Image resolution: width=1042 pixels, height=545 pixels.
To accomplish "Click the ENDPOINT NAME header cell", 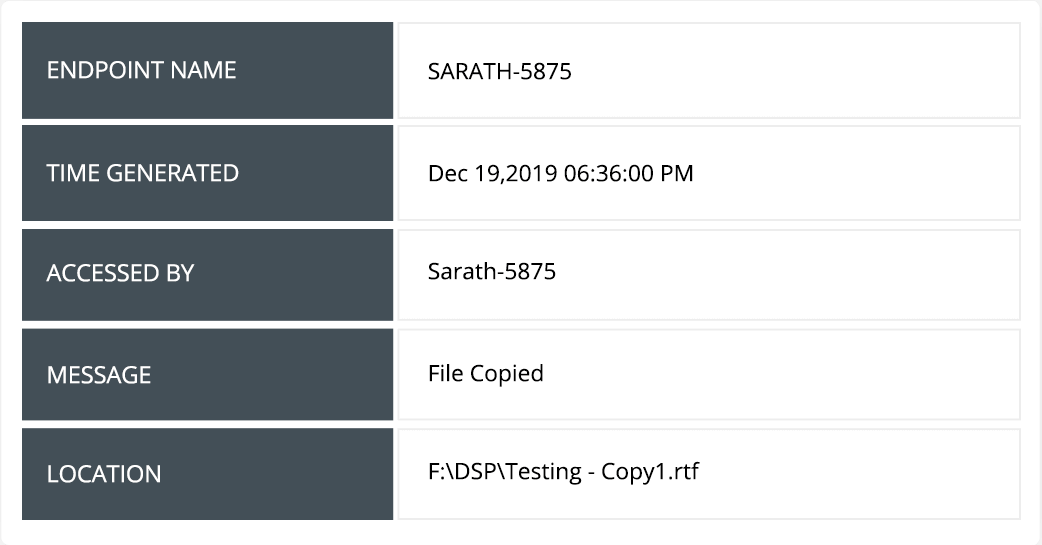I will point(207,71).
